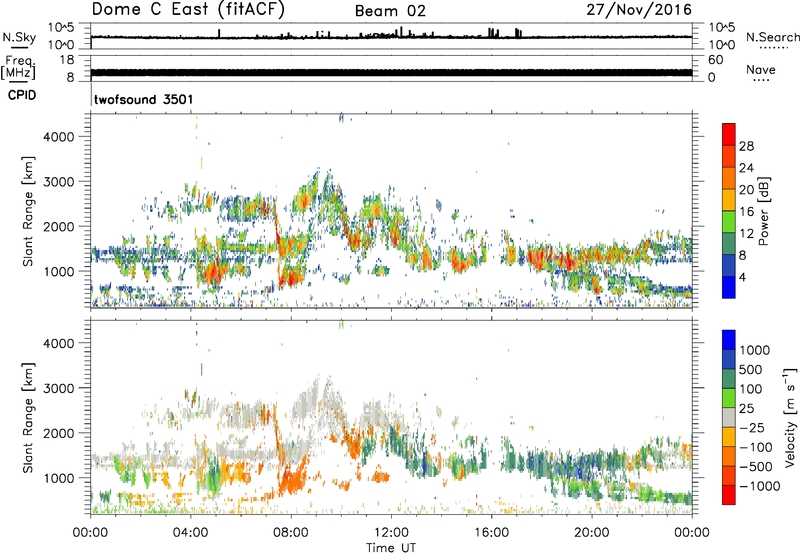Viewport: 800px width, 554px height.
Task: Click the power colorbar blue segment near 4
Action: (x=729, y=287)
